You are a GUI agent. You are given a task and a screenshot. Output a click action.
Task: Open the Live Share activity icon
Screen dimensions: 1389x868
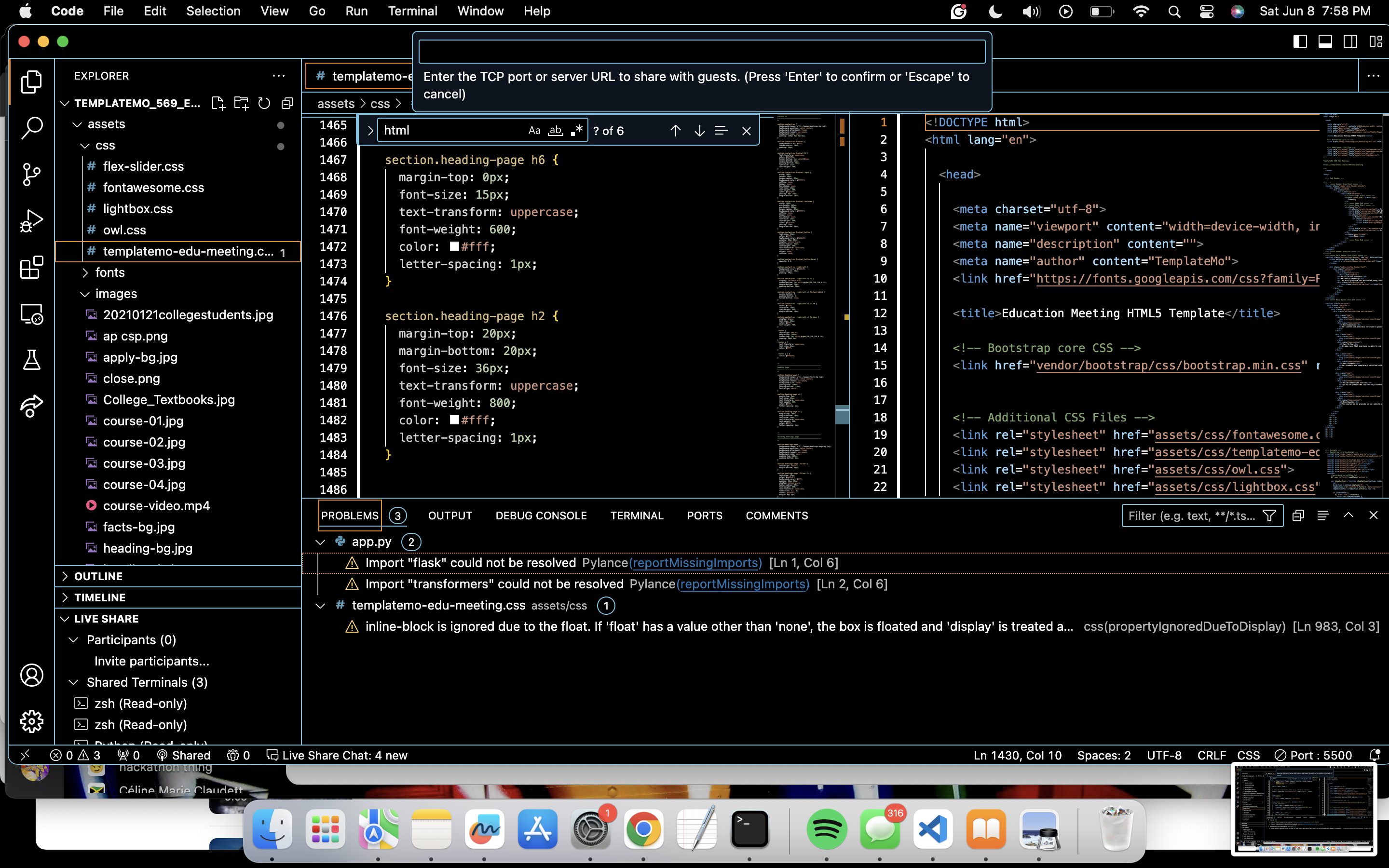pos(31,407)
